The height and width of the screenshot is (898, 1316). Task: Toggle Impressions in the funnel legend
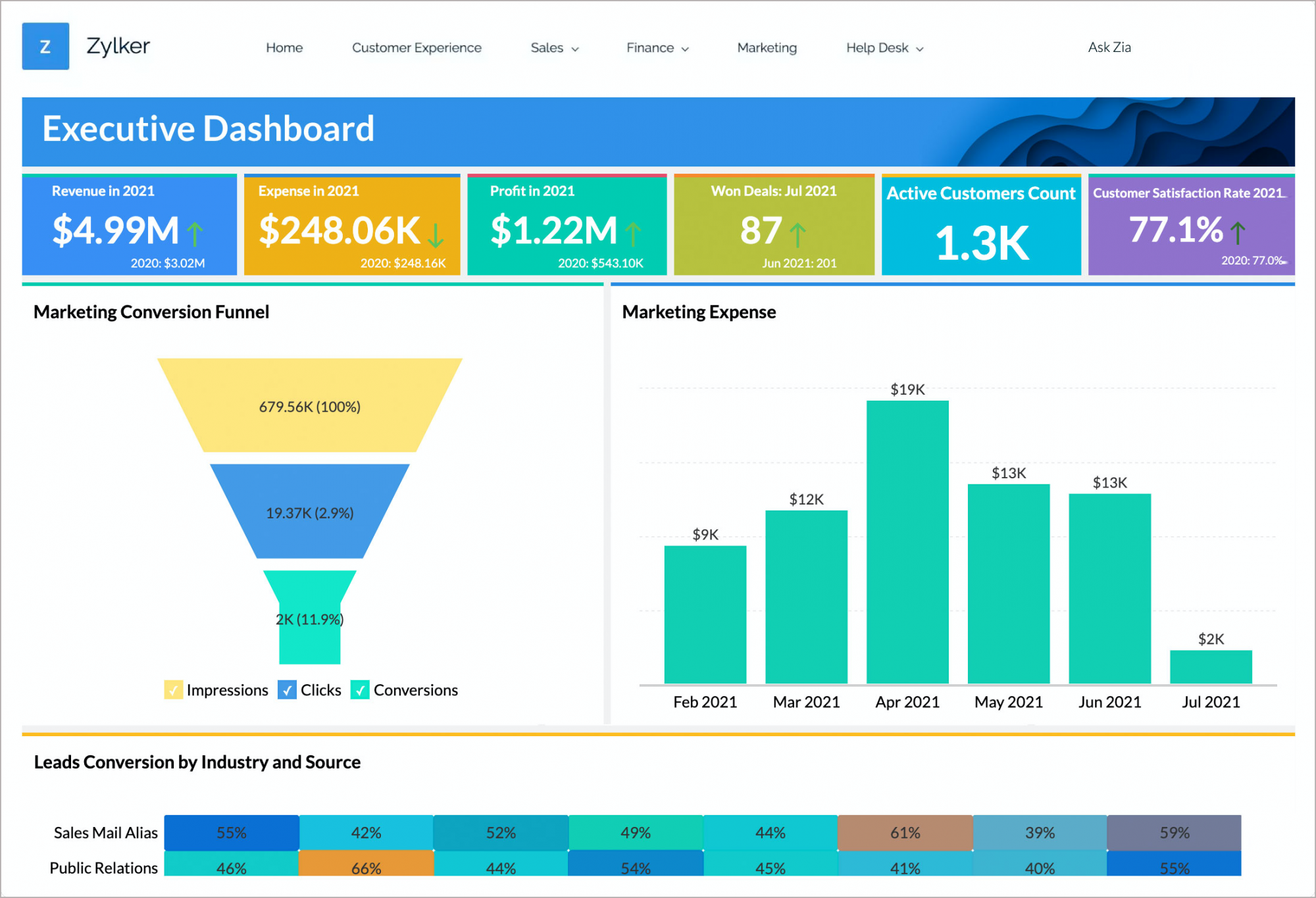click(227, 690)
